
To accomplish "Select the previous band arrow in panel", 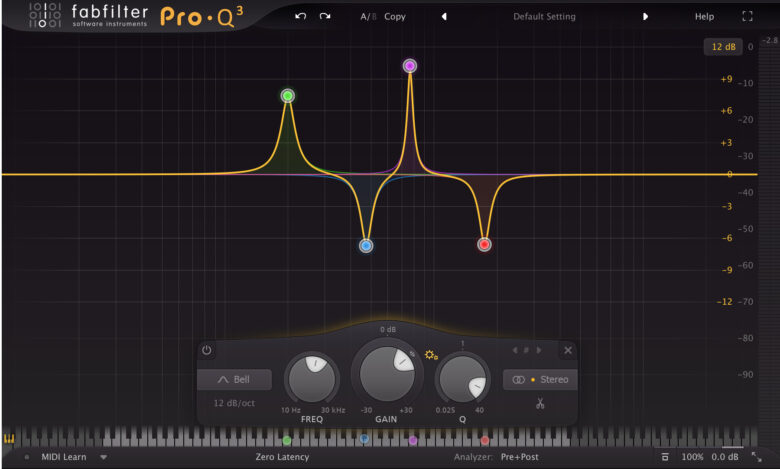I will tap(515, 350).
